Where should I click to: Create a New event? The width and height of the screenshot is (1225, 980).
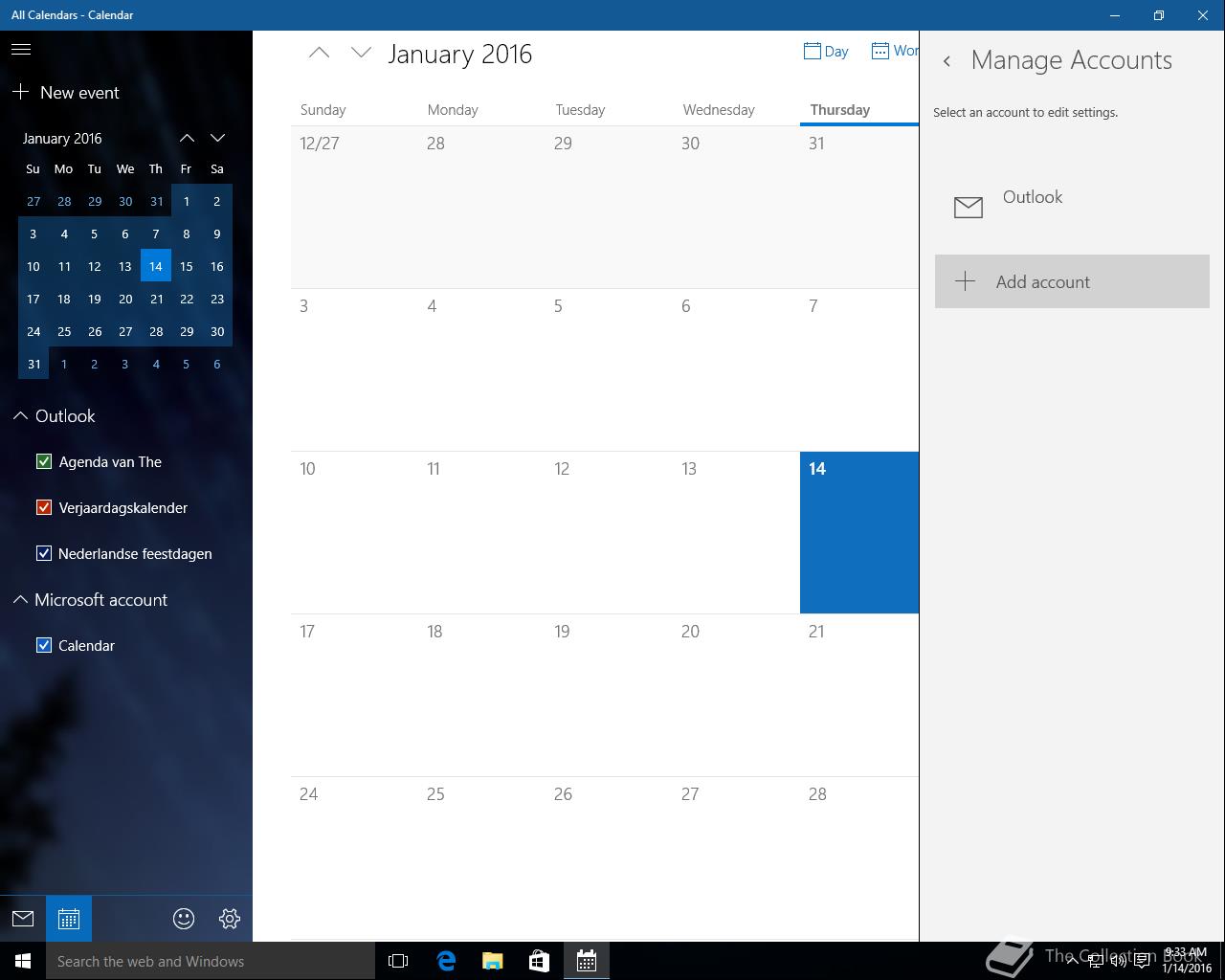pos(65,93)
